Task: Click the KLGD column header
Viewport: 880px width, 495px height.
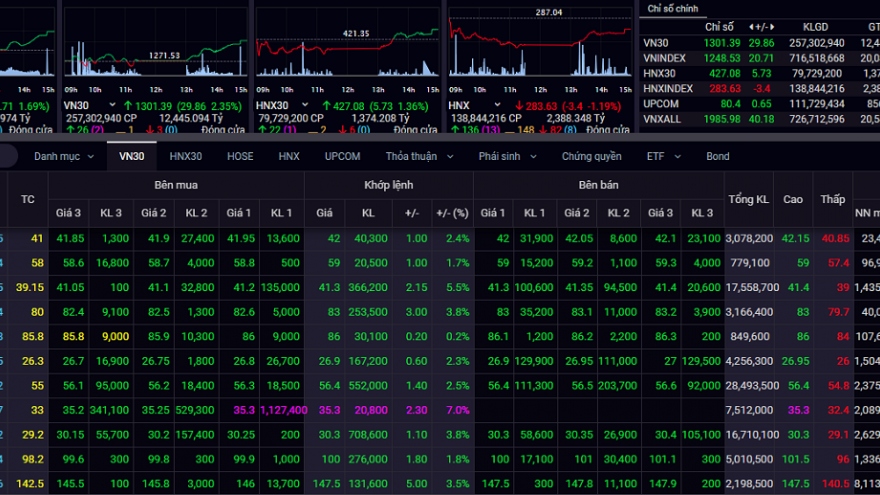Action: pyautogui.click(x=815, y=27)
